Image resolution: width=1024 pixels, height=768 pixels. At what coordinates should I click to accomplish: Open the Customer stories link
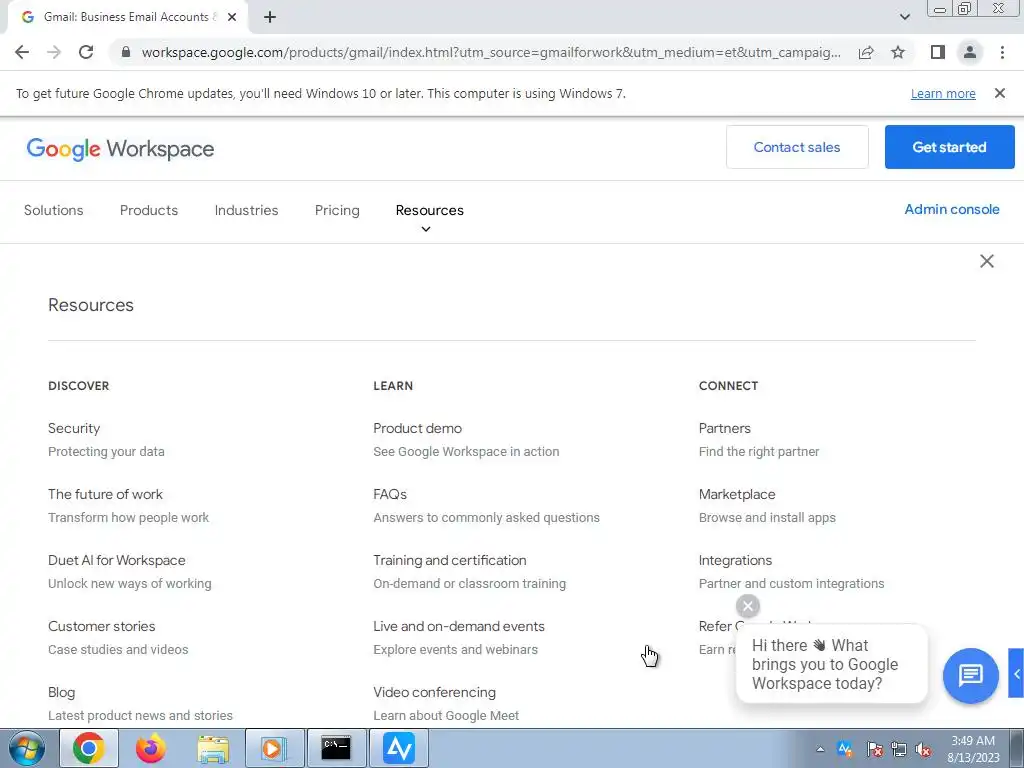tap(101, 626)
